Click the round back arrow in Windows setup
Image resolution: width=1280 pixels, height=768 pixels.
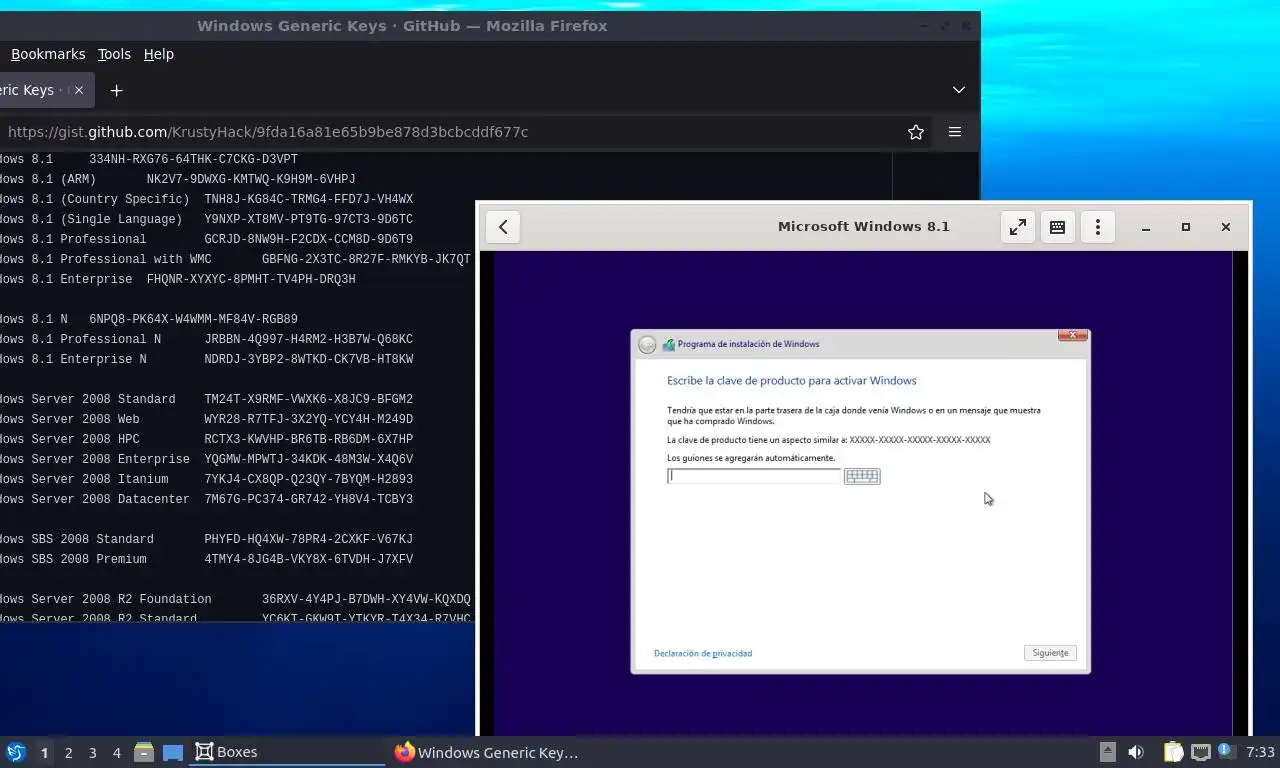[647, 344]
